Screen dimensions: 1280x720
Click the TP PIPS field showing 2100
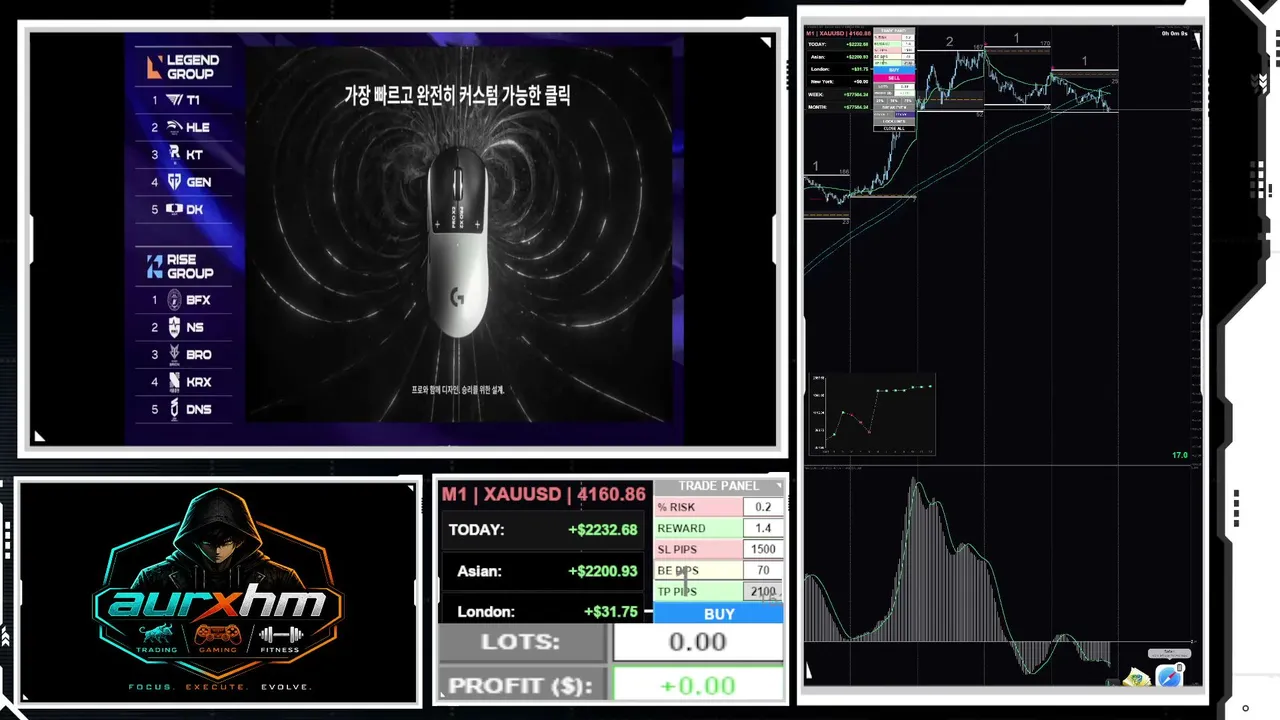coord(763,591)
